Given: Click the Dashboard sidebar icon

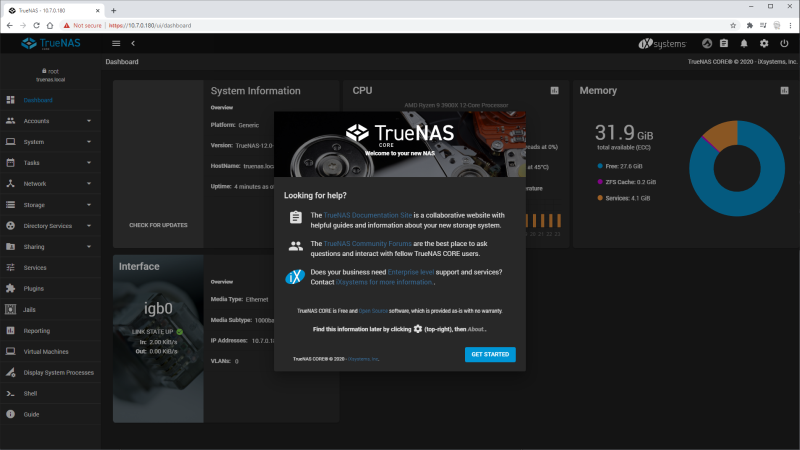Looking at the screenshot, I should (x=10, y=100).
